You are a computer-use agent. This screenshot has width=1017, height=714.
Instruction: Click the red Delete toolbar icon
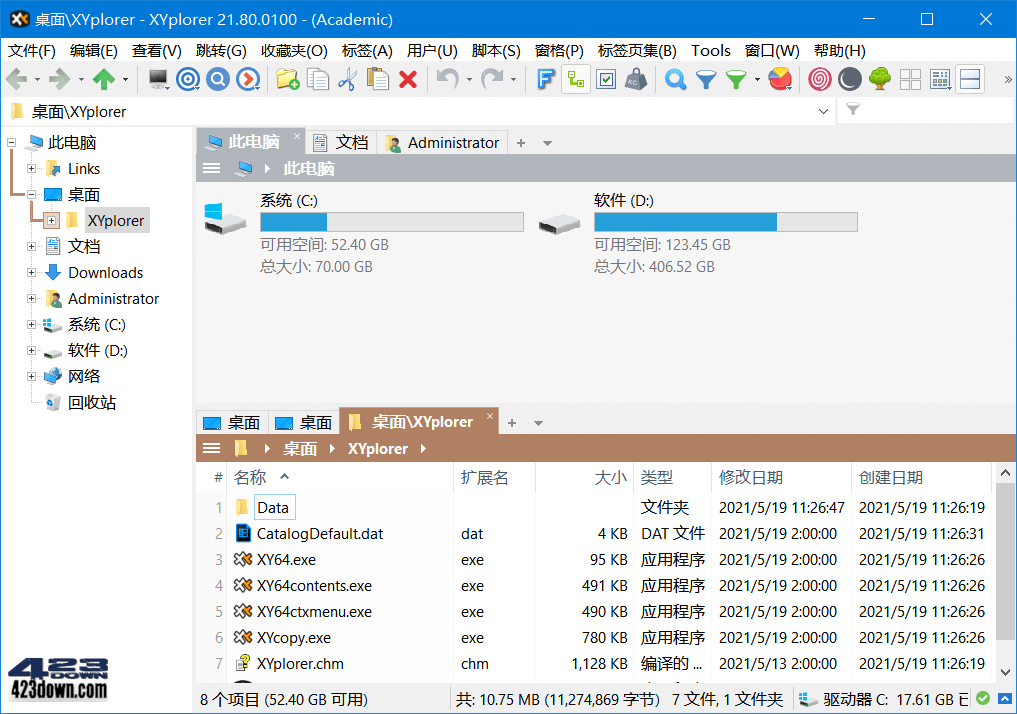(410, 78)
